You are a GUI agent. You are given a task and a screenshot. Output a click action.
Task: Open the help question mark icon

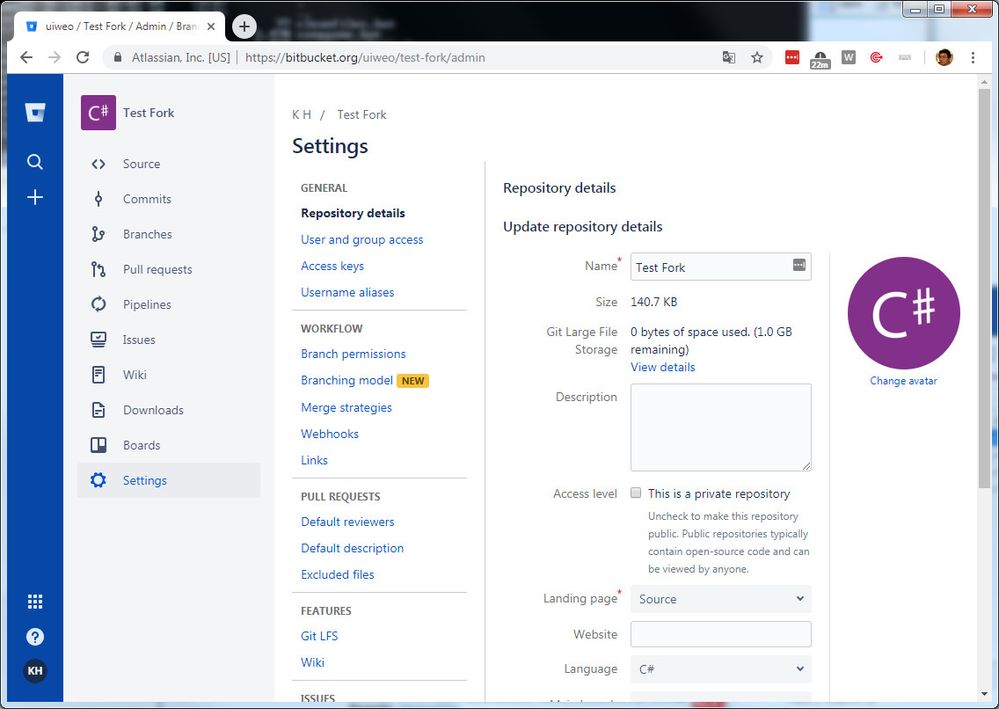tap(35, 636)
